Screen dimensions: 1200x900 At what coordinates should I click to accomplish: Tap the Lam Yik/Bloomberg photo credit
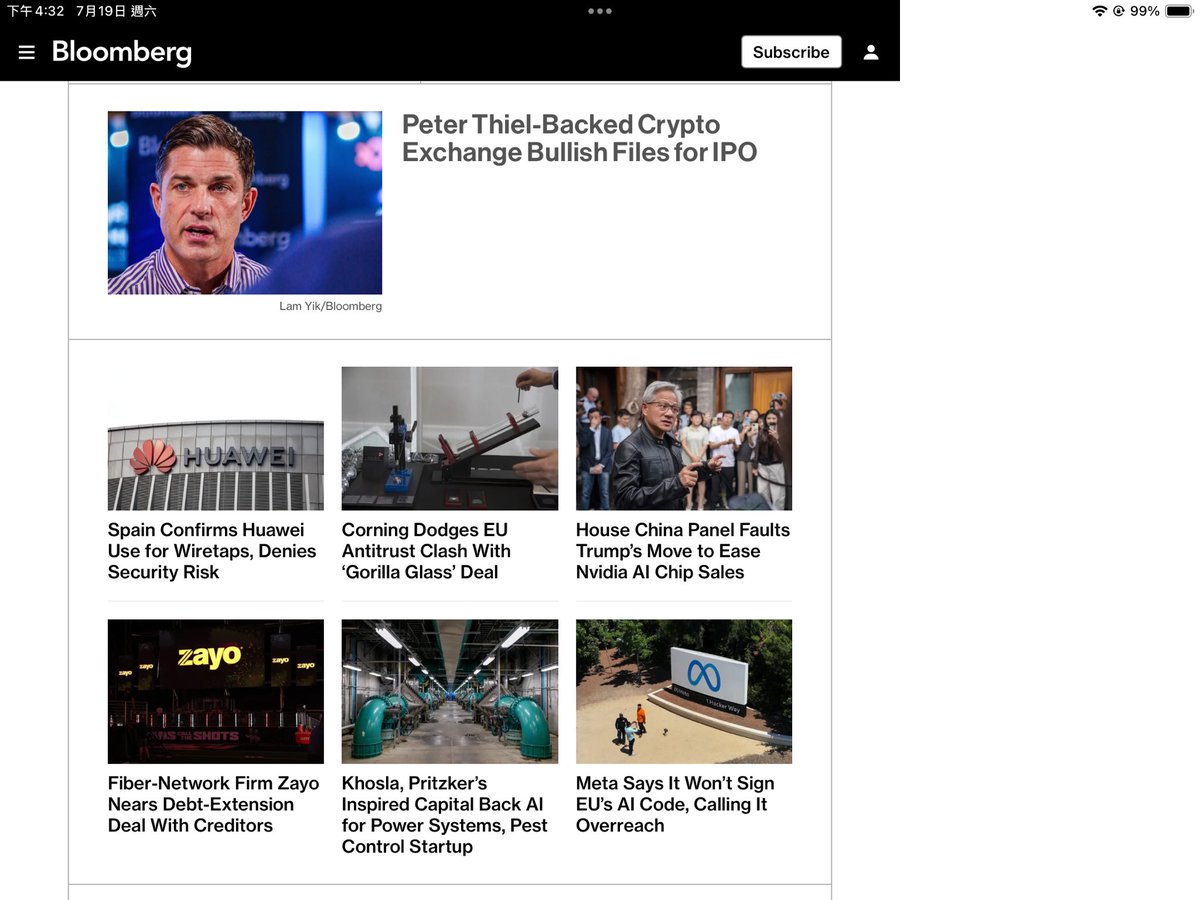tap(330, 306)
